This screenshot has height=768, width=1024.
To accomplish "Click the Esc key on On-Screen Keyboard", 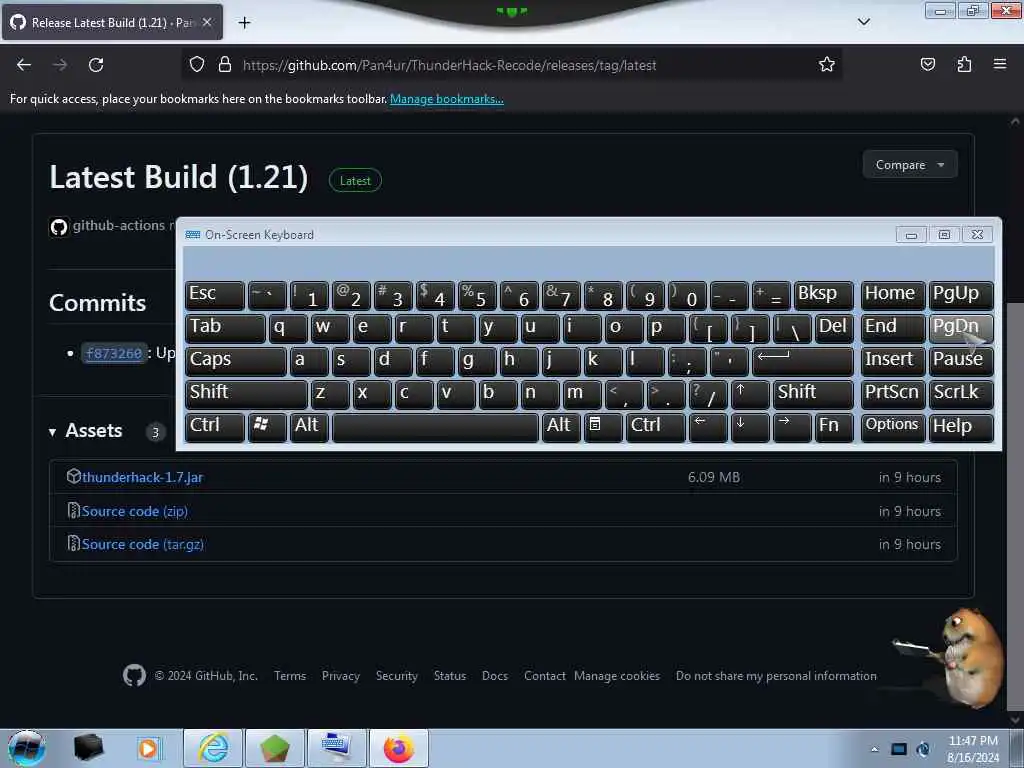I will pyautogui.click(x=215, y=295).
